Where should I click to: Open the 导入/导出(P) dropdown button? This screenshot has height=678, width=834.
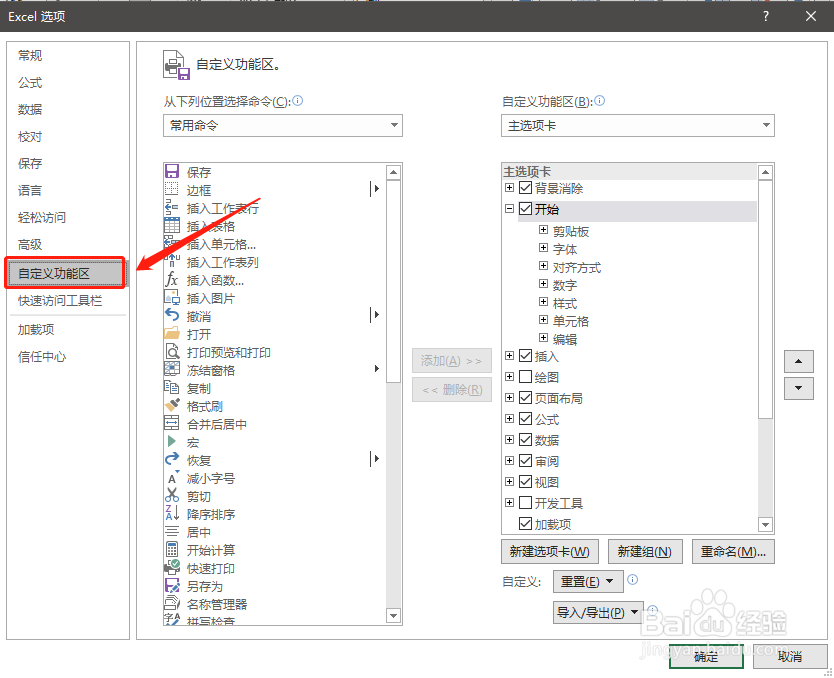(598, 613)
